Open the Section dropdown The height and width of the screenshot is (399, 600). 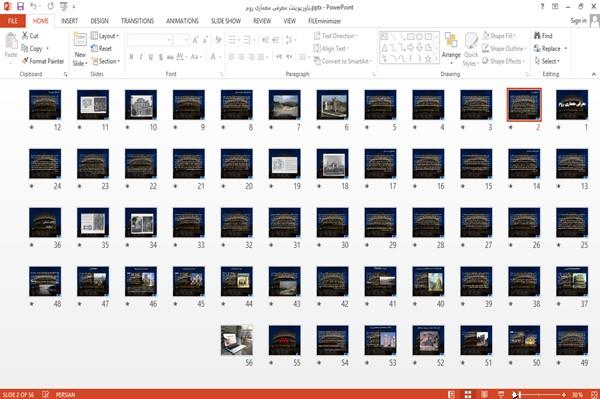point(106,61)
